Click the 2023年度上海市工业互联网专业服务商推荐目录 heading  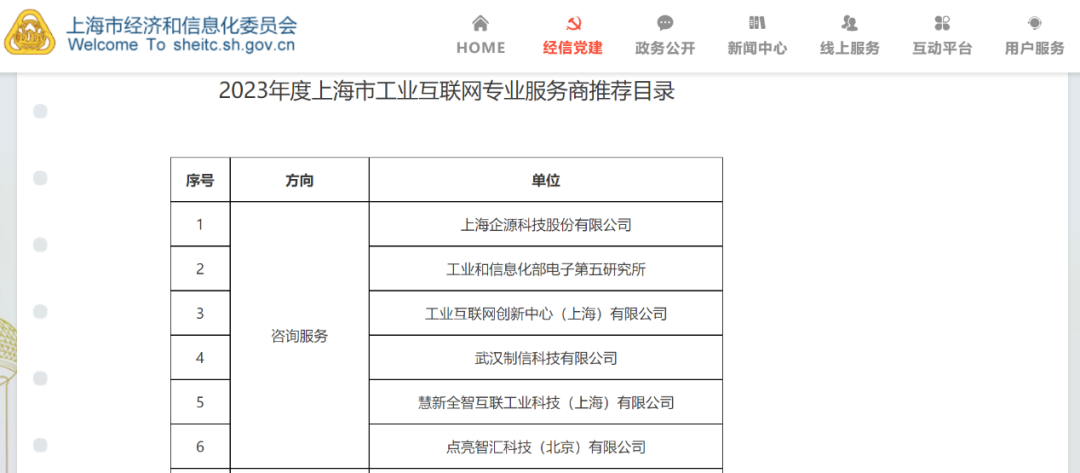point(446,91)
